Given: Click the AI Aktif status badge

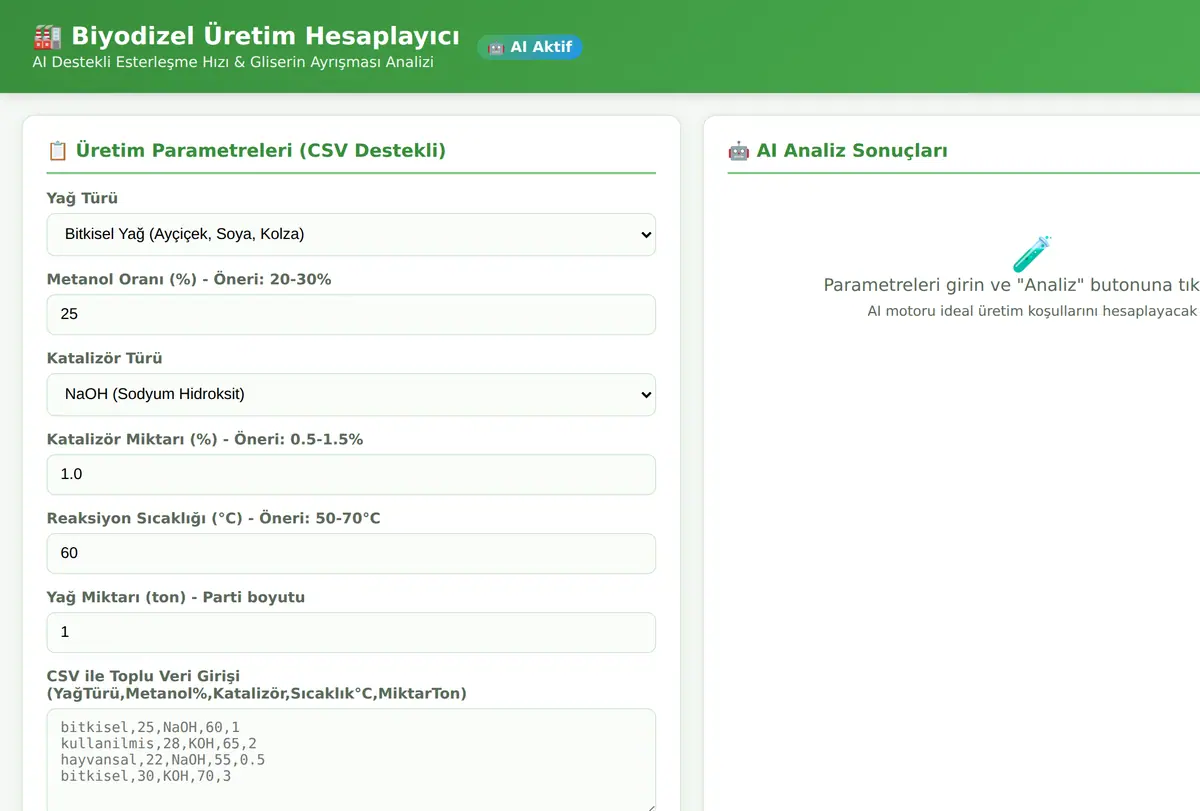Looking at the screenshot, I should [x=530, y=47].
